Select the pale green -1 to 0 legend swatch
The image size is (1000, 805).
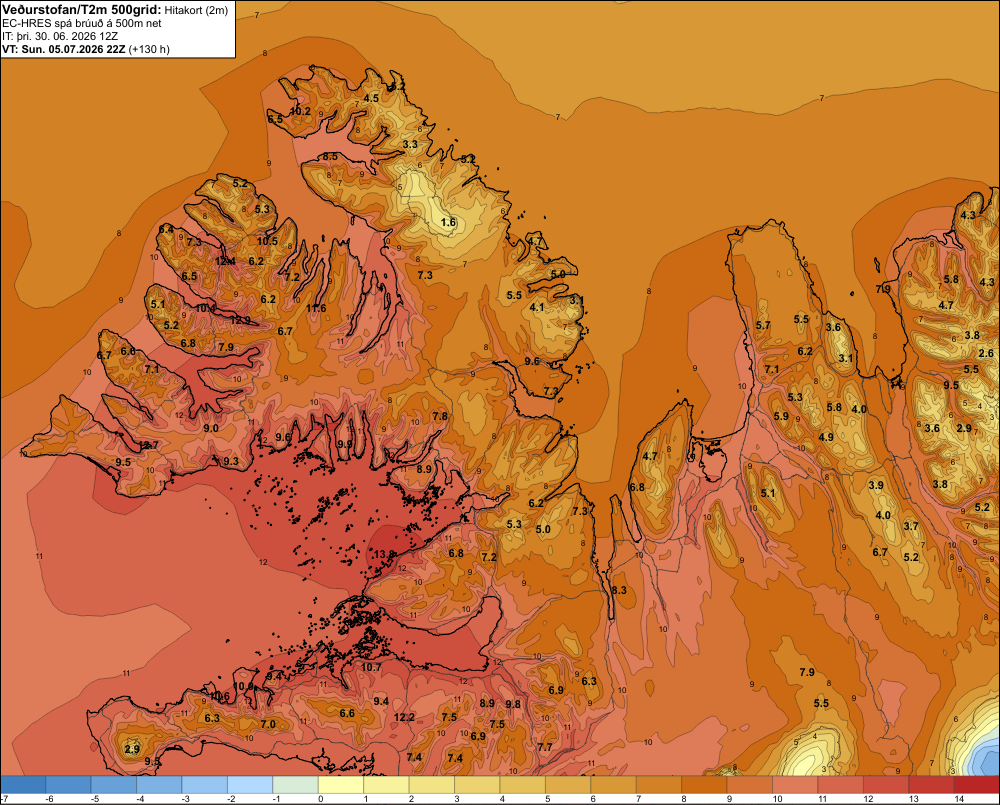click(x=295, y=785)
